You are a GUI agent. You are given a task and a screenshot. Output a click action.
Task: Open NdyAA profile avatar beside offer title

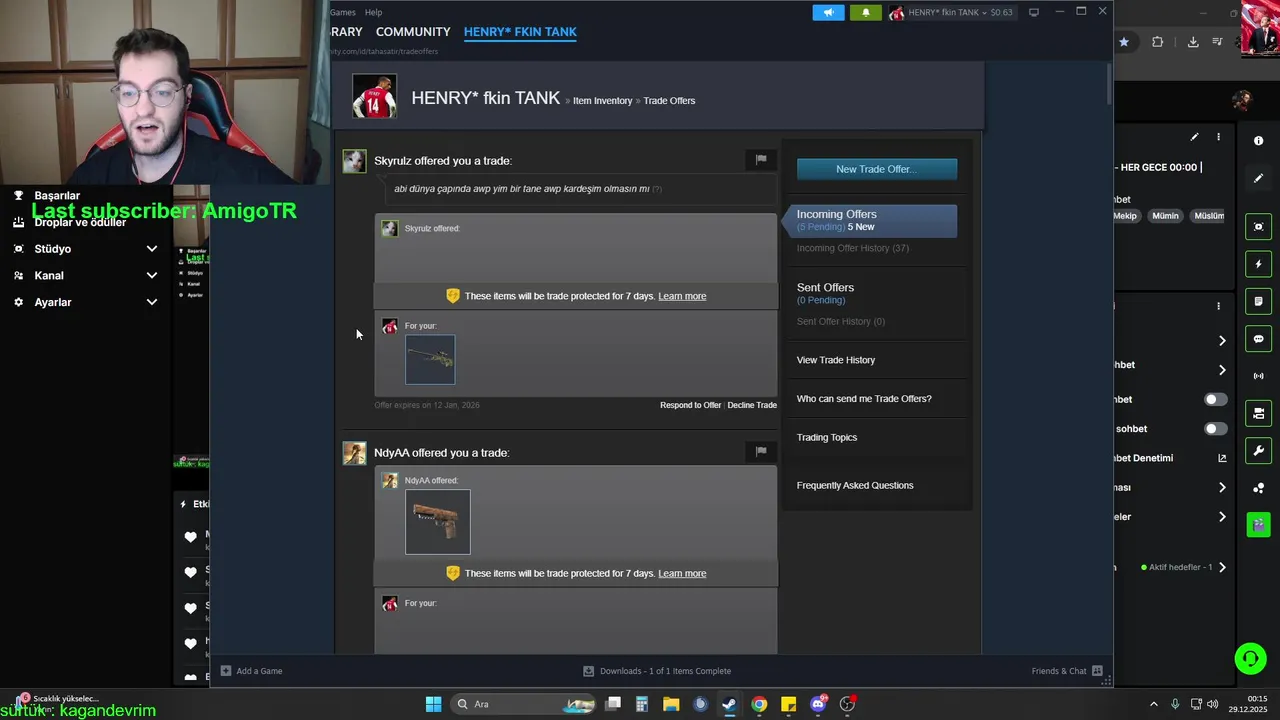click(354, 453)
